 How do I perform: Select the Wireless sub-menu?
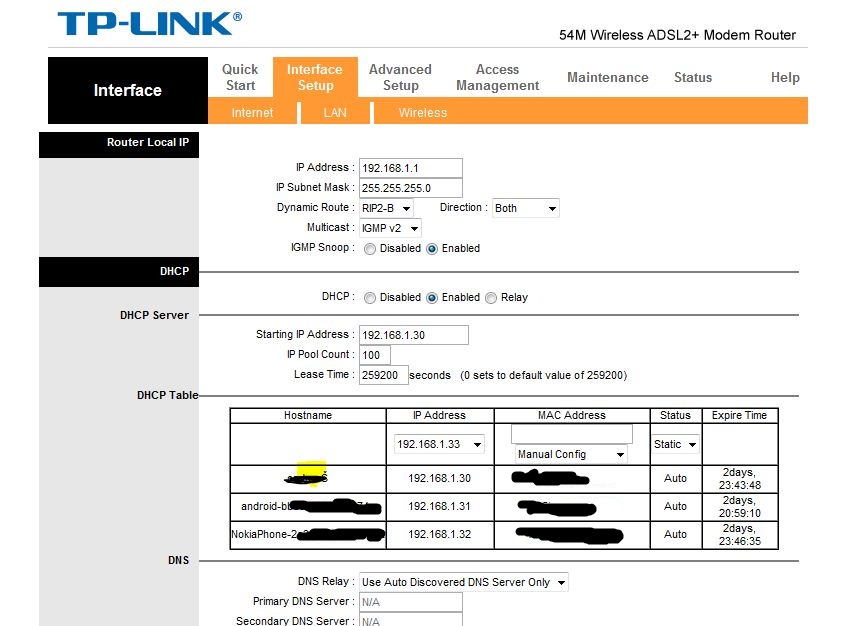pos(423,113)
